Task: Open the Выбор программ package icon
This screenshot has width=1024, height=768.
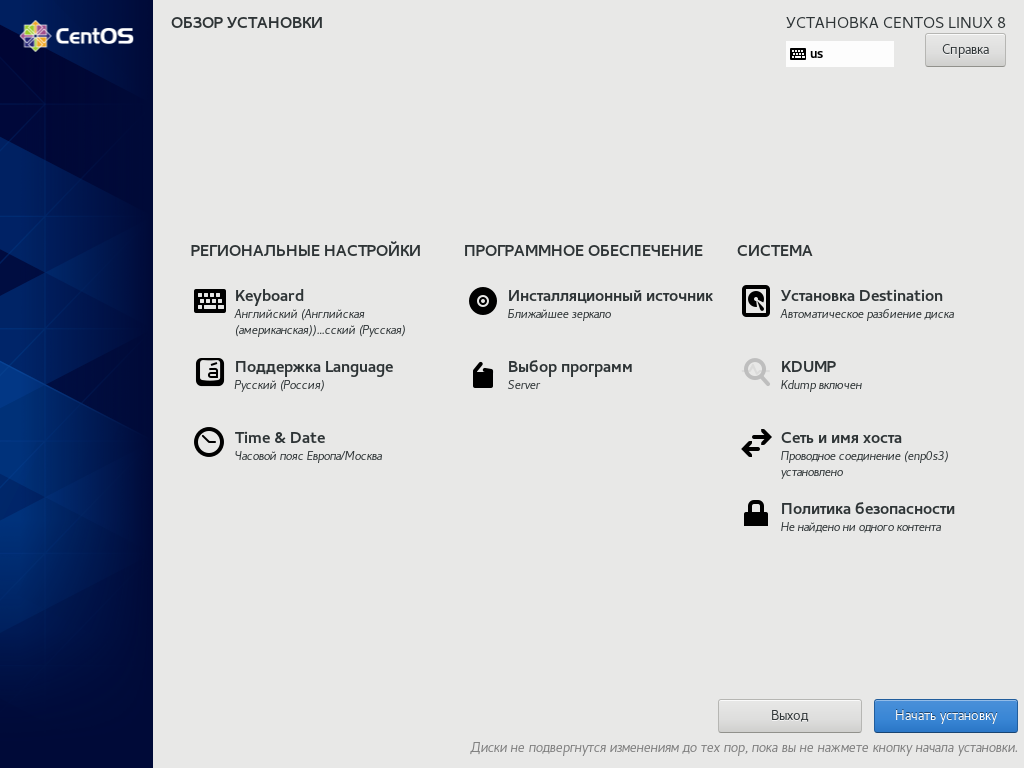Action: (483, 375)
